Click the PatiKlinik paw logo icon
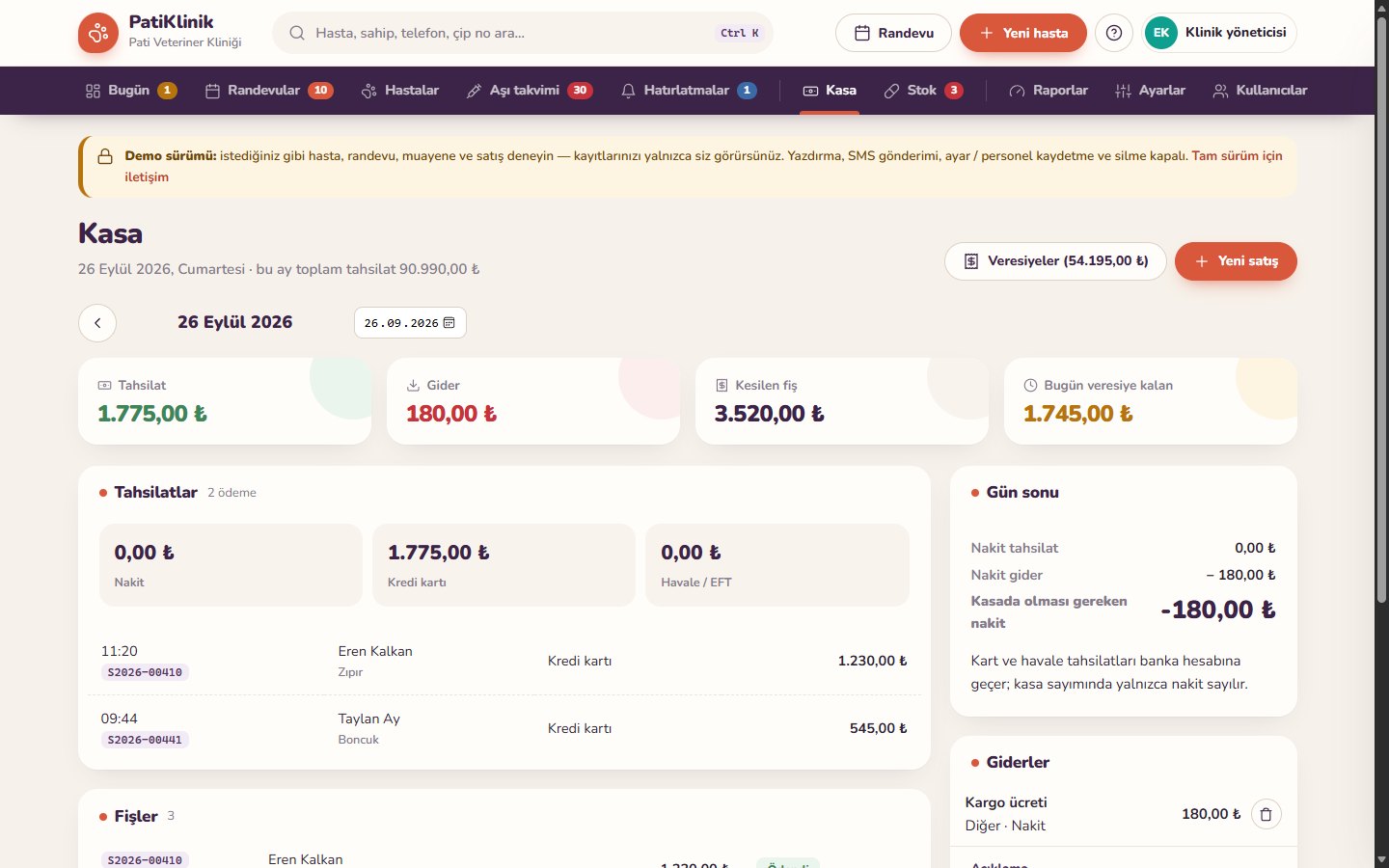The image size is (1389, 868). point(98,33)
